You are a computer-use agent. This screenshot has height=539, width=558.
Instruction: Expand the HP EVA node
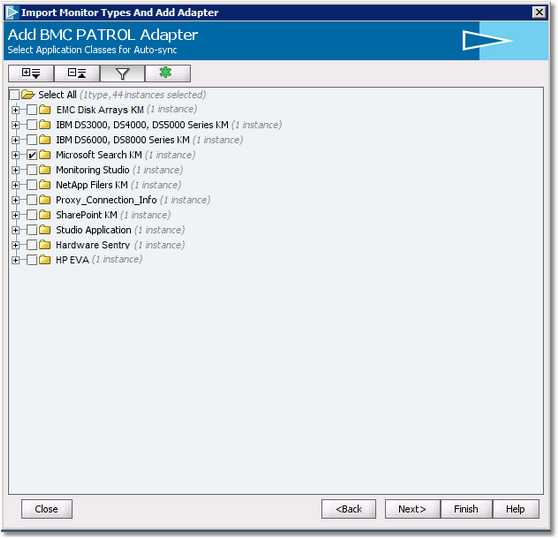(x=15, y=260)
